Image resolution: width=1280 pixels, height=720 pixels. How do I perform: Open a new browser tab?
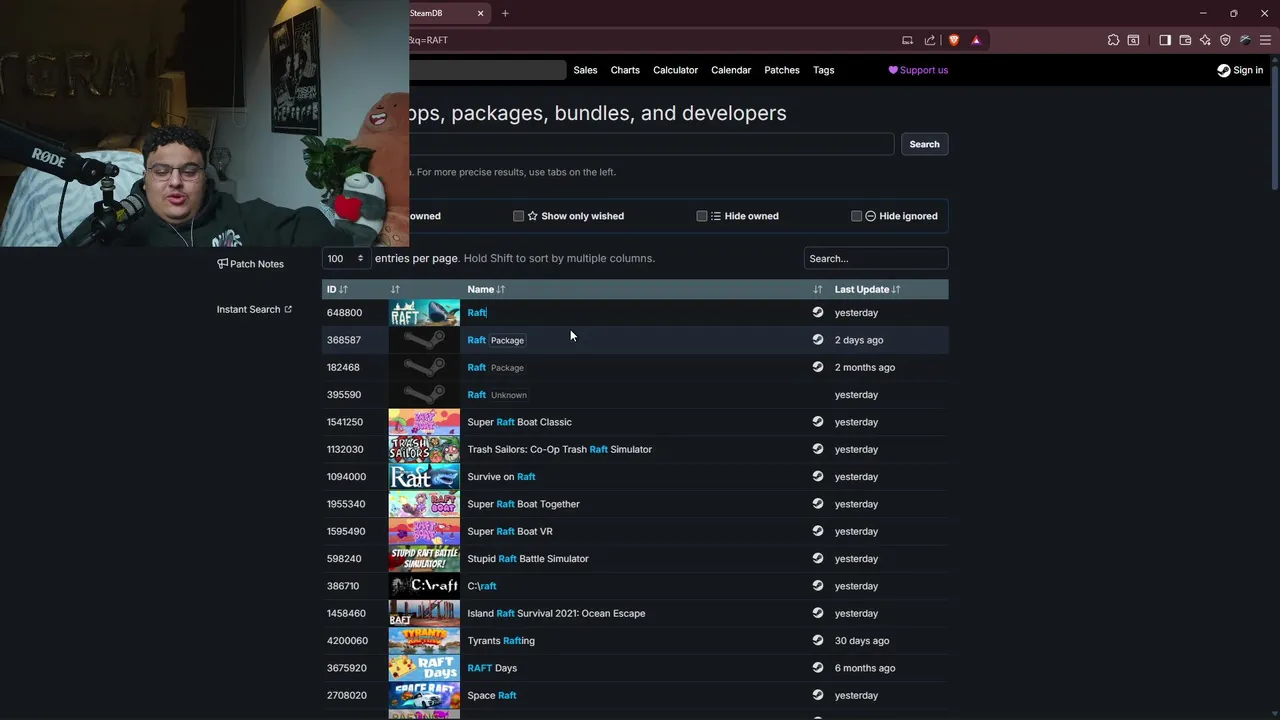click(x=505, y=13)
